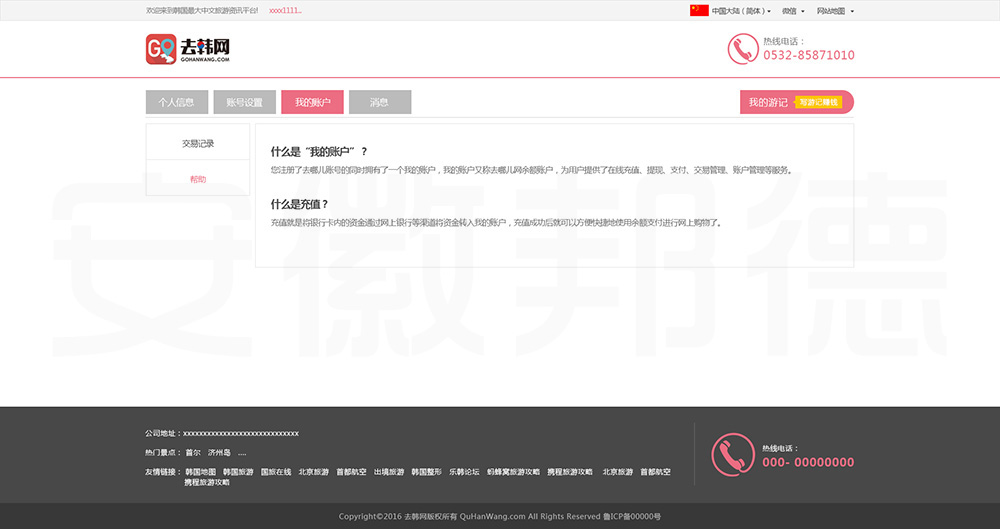The image size is (1000, 529).
Task: Click the yellow 写游记赚钱 badge
Action: click(819, 102)
